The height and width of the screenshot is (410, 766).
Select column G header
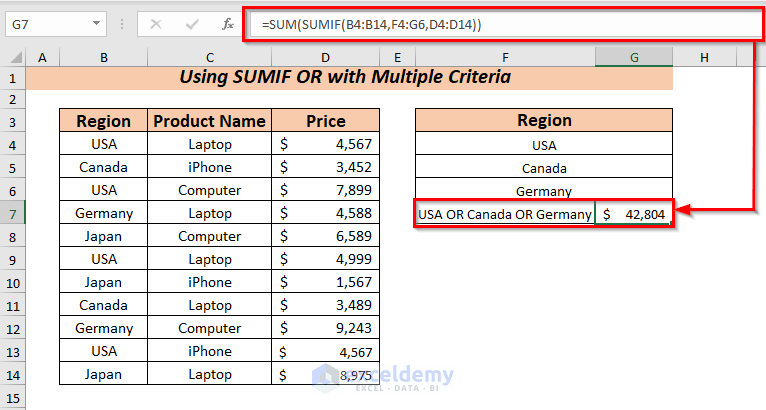click(x=634, y=58)
